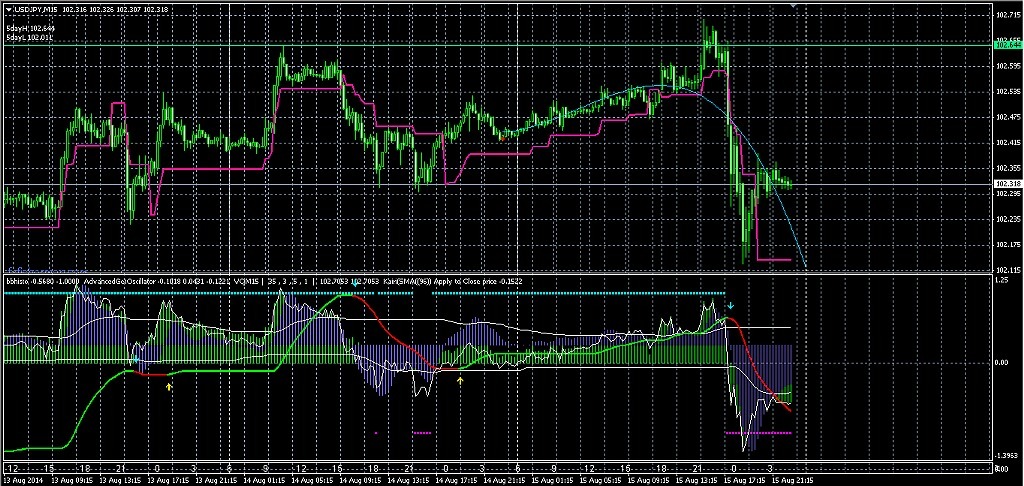Select the USDJPY,M15 chart symbol label

(37, 8)
